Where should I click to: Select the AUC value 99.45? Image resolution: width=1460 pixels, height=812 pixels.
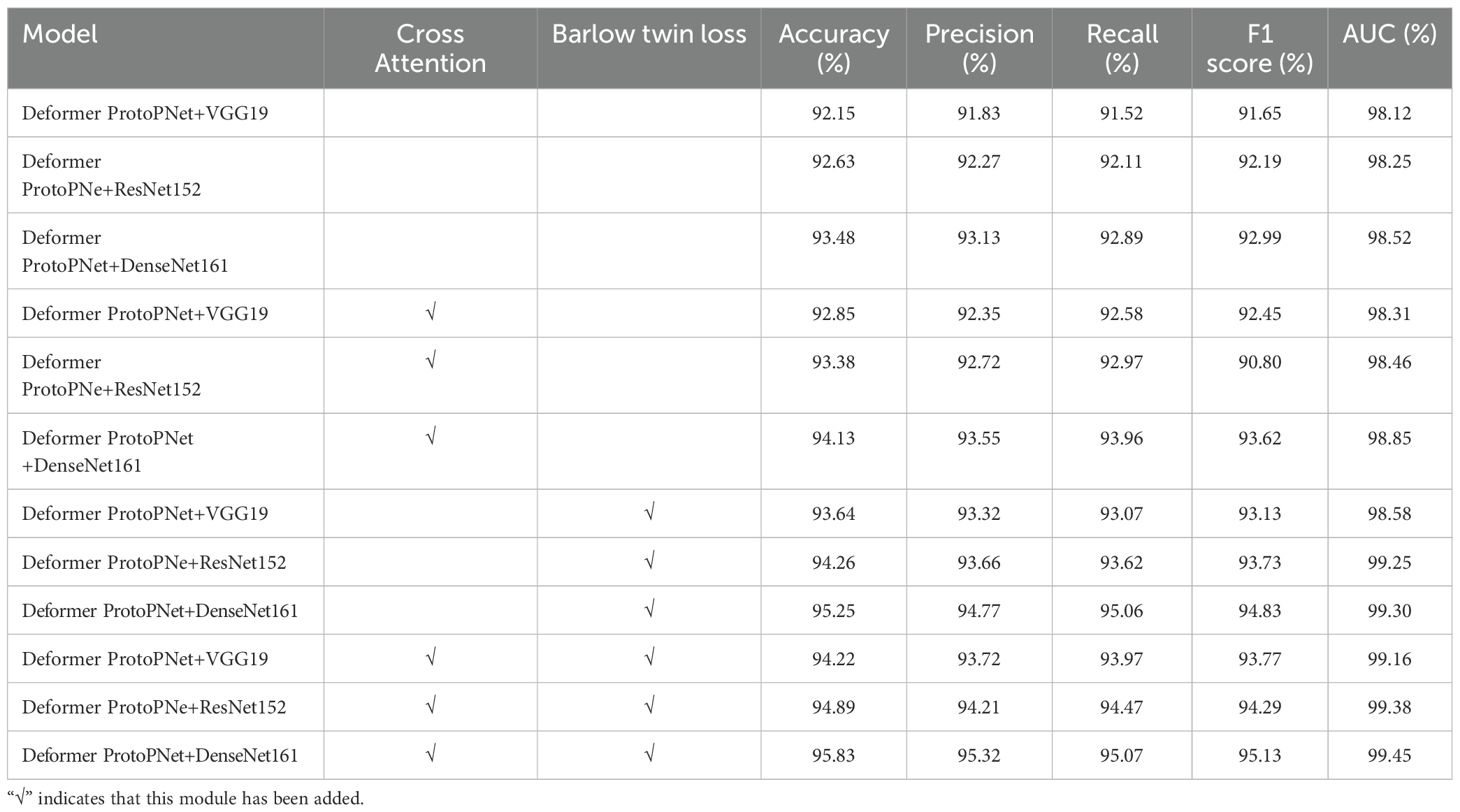[x=1390, y=756]
